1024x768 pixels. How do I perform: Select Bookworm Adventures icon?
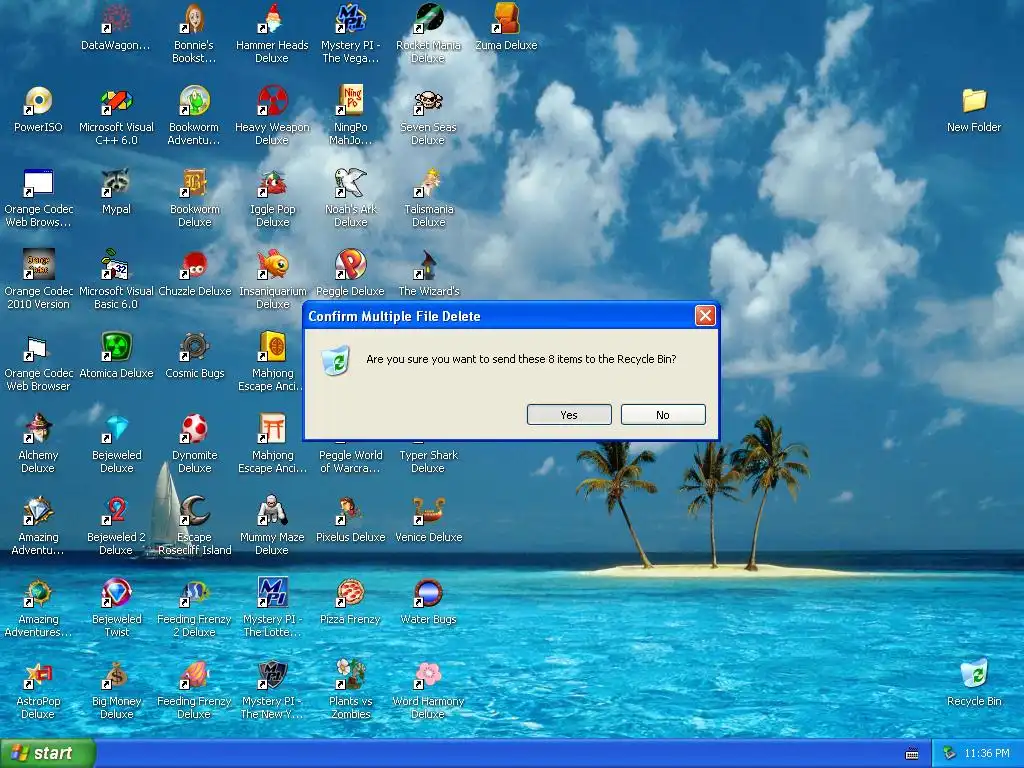pyautogui.click(x=195, y=116)
